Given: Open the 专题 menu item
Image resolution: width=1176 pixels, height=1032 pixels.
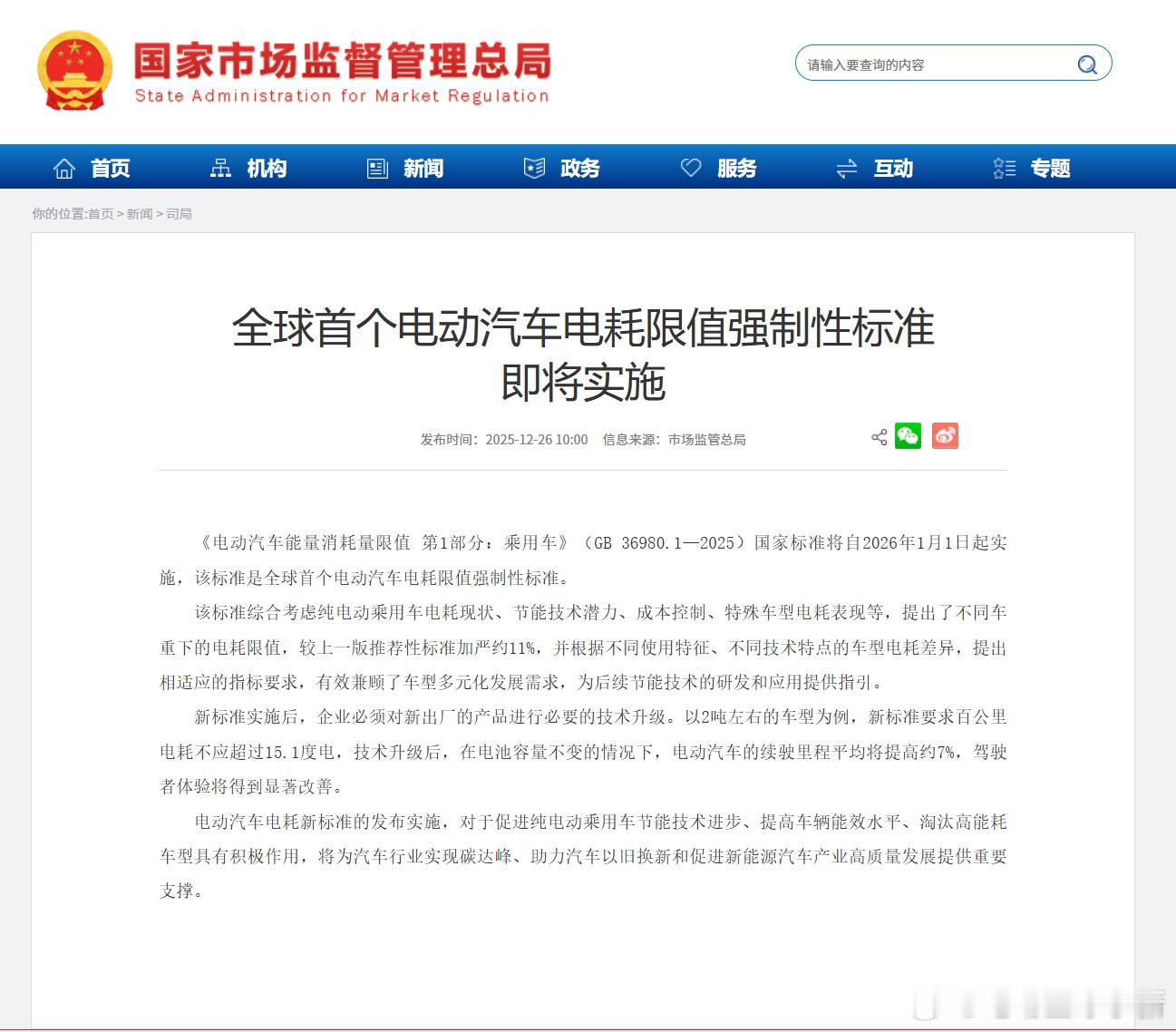Looking at the screenshot, I should coord(1050,168).
